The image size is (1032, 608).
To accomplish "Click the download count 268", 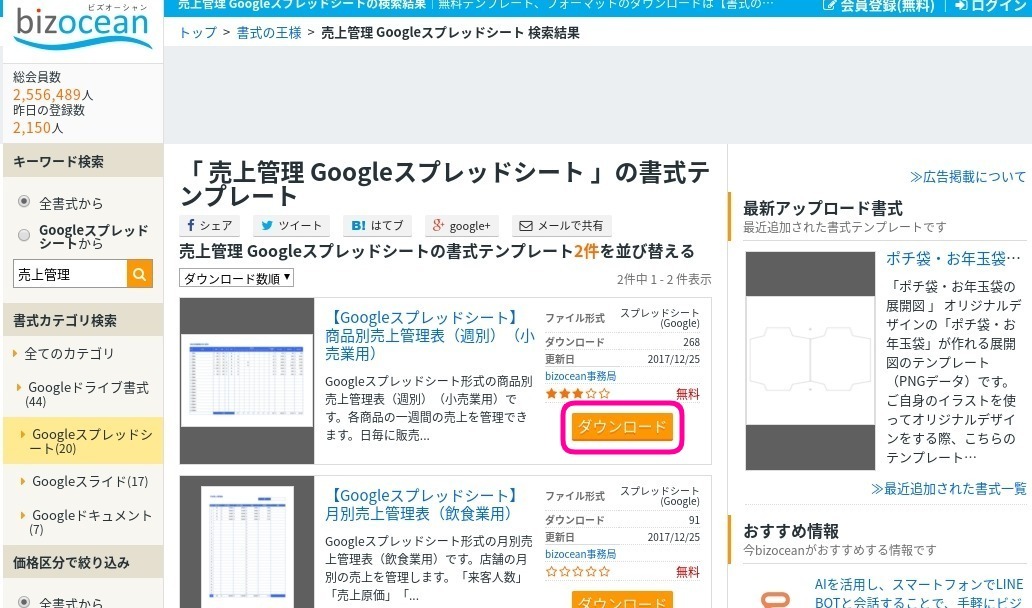I will tap(691, 342).
